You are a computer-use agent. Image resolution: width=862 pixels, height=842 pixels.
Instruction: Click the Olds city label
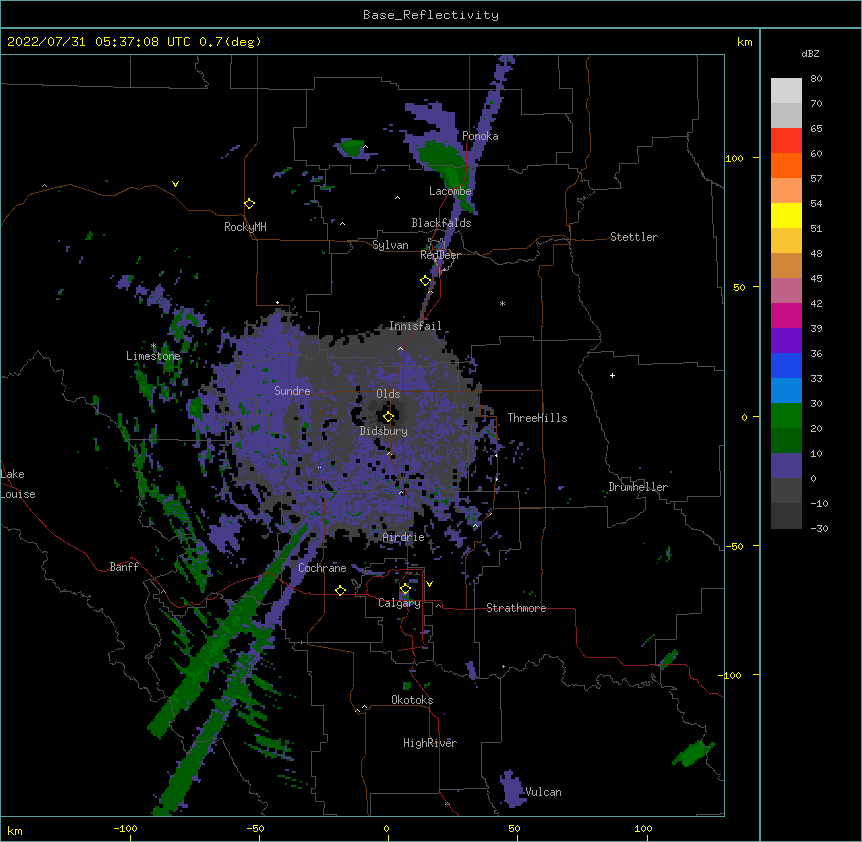point(388,394)
